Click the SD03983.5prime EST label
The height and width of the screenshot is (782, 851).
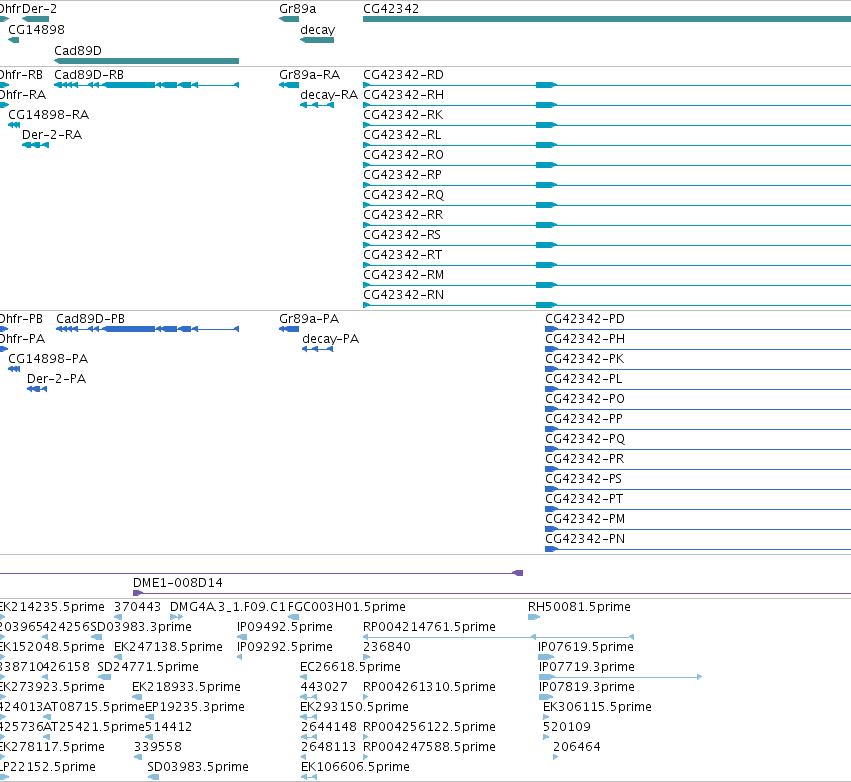click(198, 767)
